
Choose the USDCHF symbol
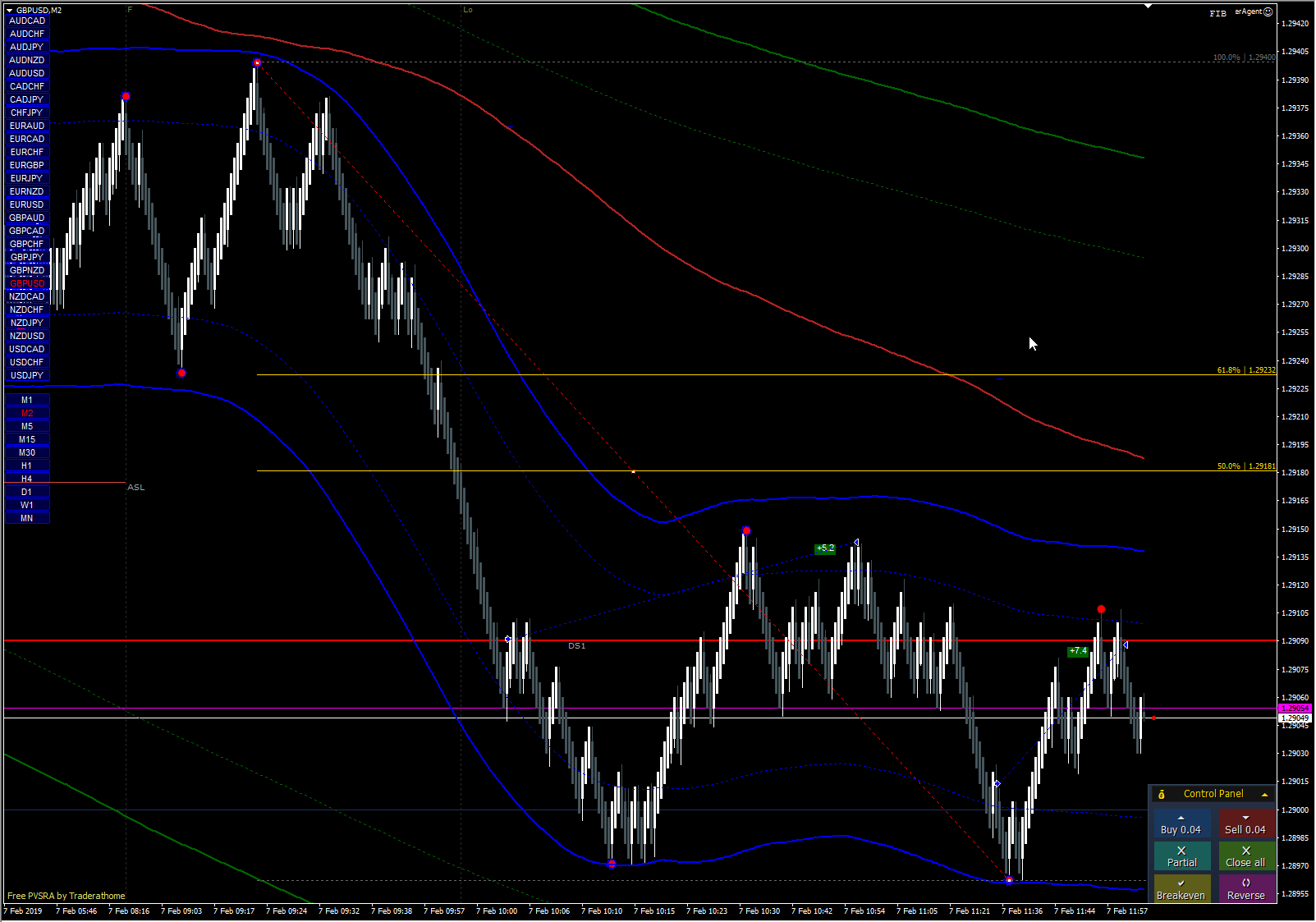[27, 362]
